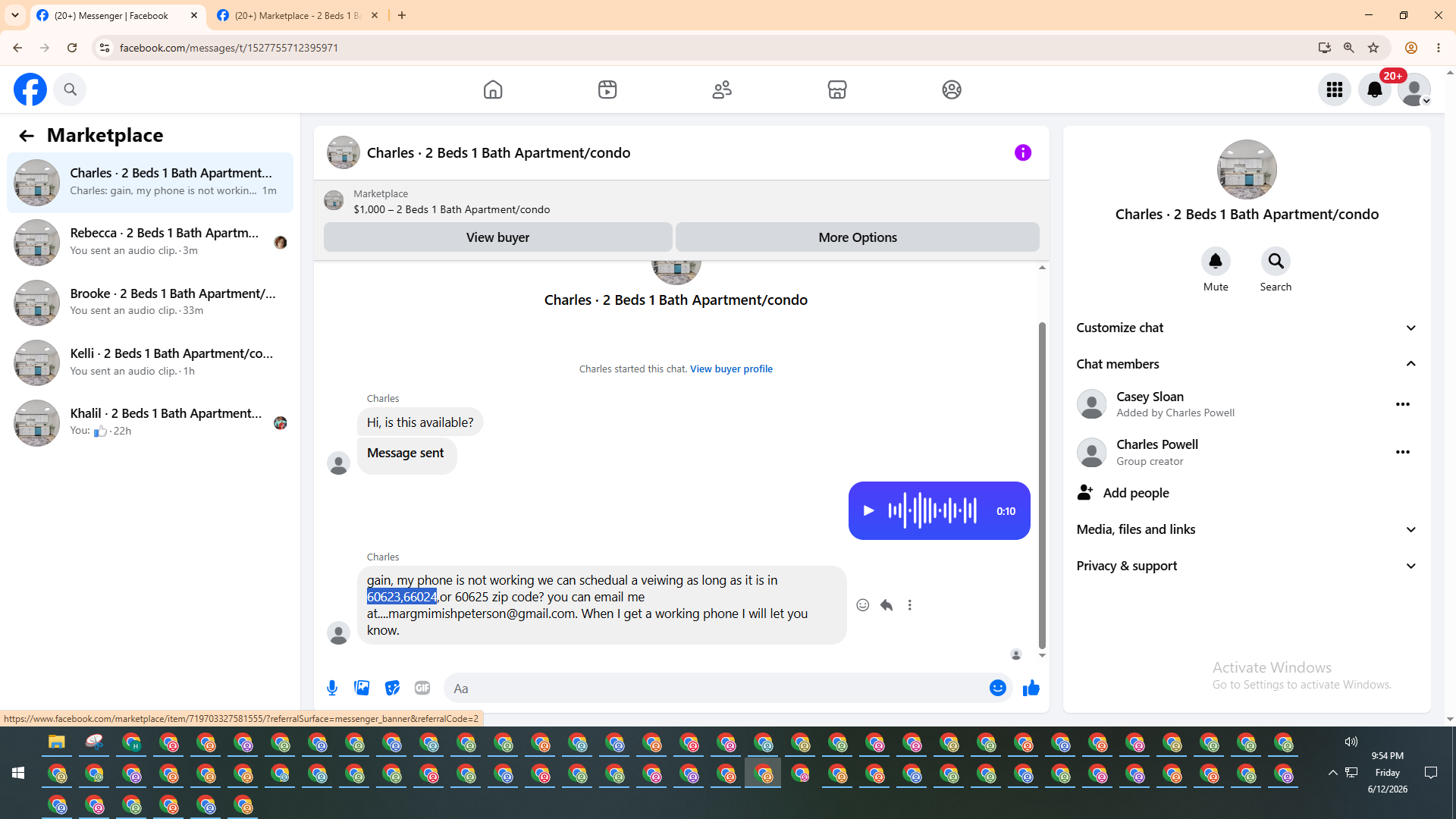1456x819 pixels.
Task: Expand the Media, files and links section
Action: point(1247,529)
